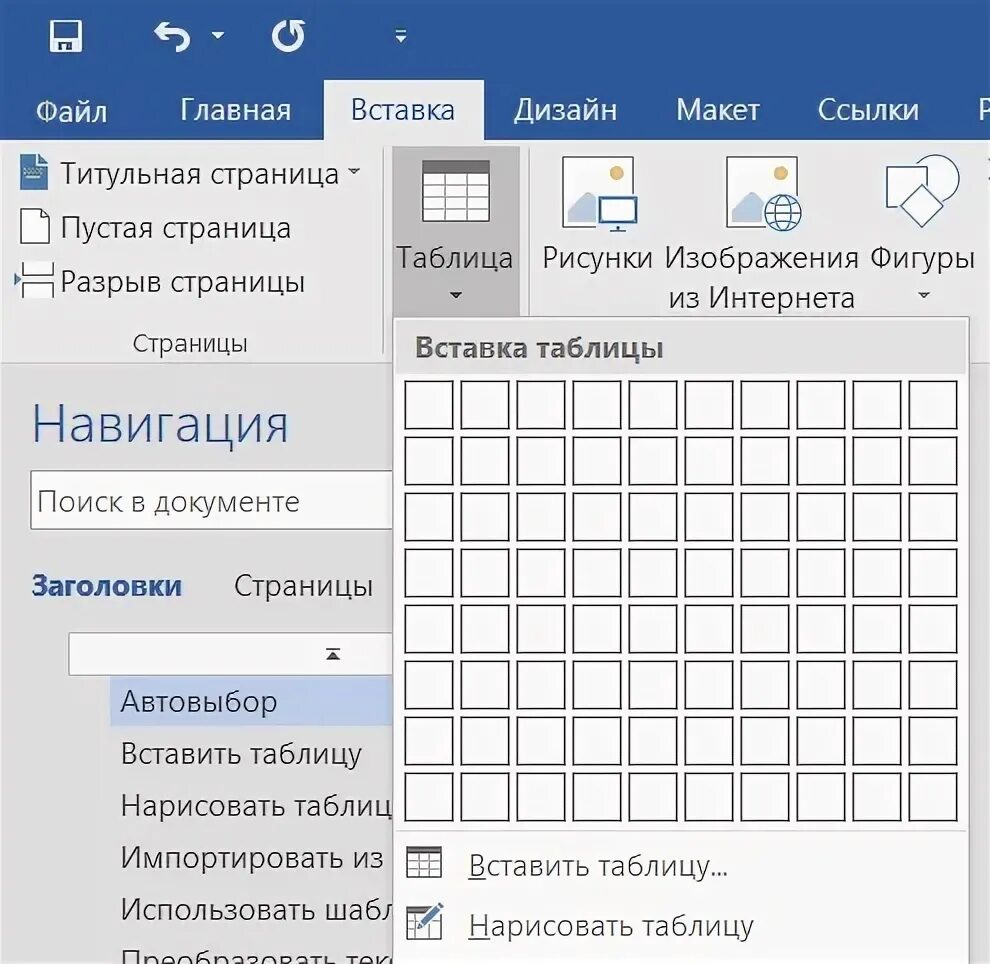Click the Рисунки picture icon
Screen dimensions: 990x964
tap(599, 193)
